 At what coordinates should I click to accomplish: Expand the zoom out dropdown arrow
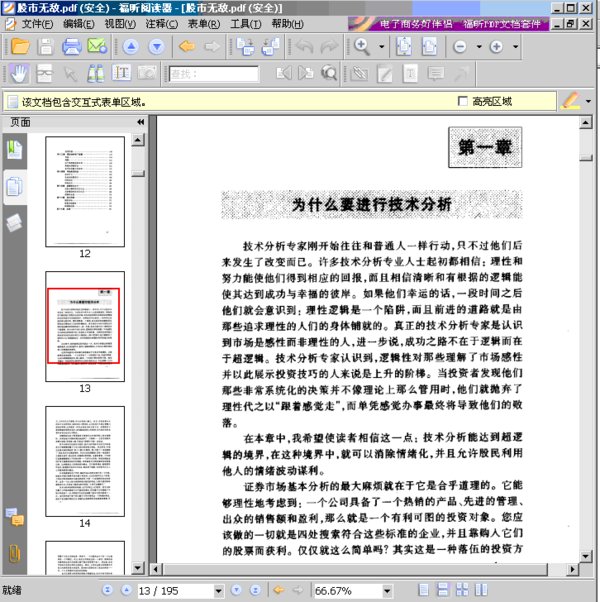coord(479,47)
